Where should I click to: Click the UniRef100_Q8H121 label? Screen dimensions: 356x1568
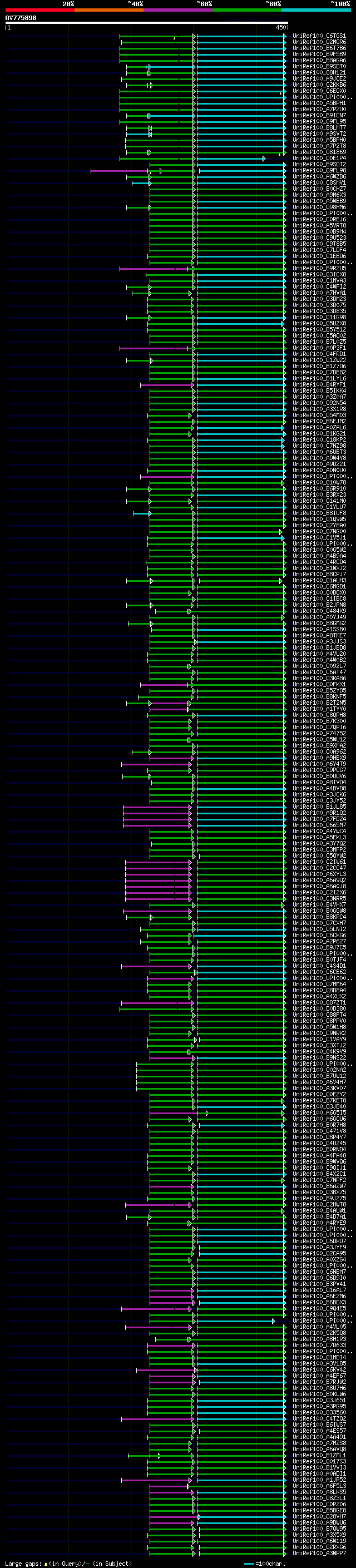point(319,72)
